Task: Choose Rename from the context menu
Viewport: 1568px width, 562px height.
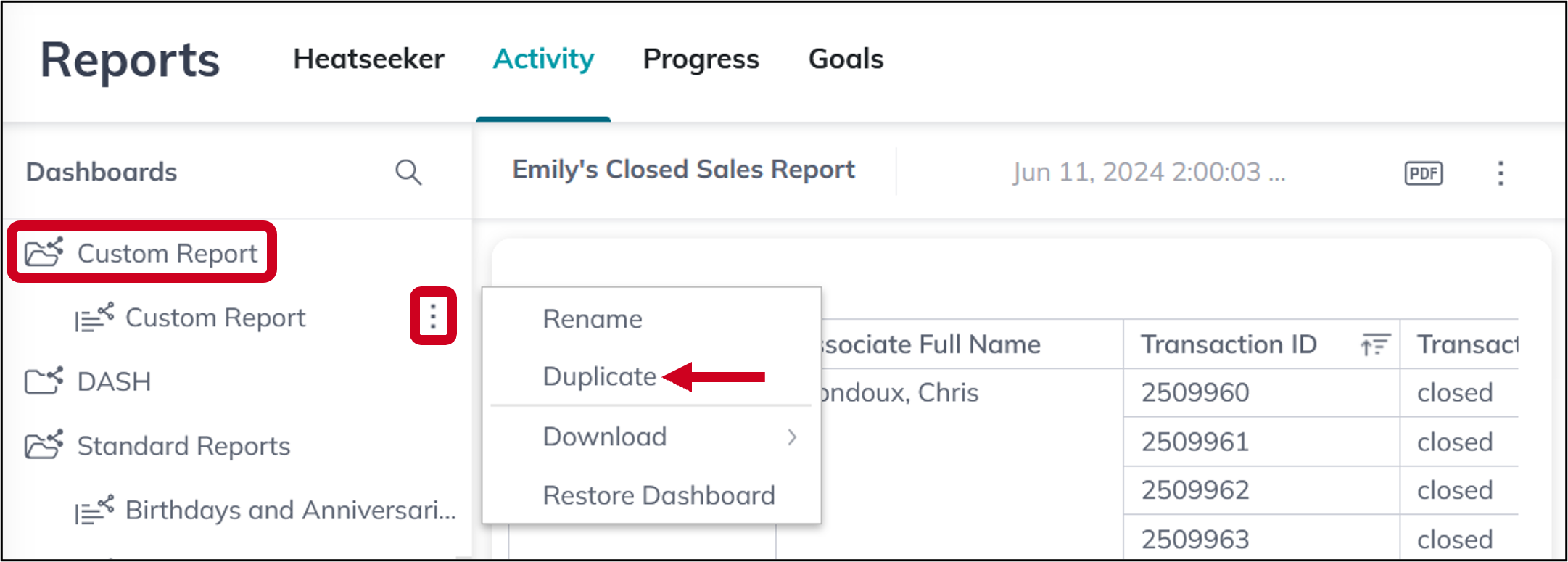Action: pyautogui.click(x=592, y=318)
